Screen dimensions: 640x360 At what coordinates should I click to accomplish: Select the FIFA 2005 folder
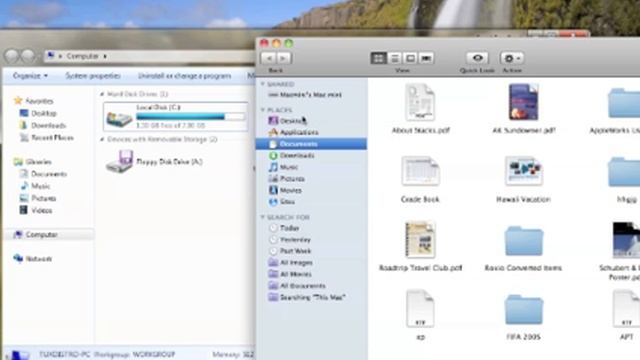[x=524, y=317]
